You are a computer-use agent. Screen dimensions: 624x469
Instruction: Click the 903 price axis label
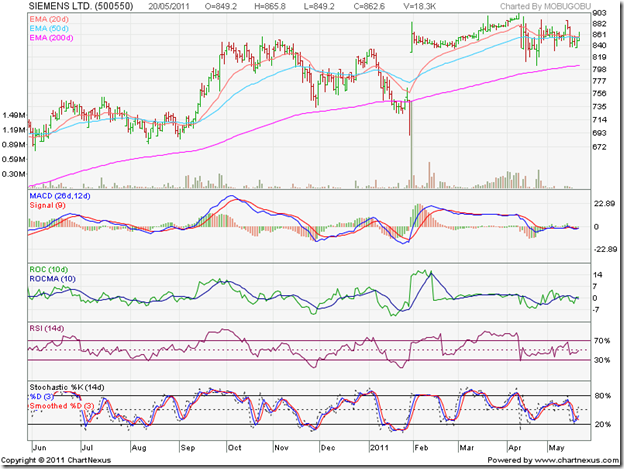tap(599, 14)
